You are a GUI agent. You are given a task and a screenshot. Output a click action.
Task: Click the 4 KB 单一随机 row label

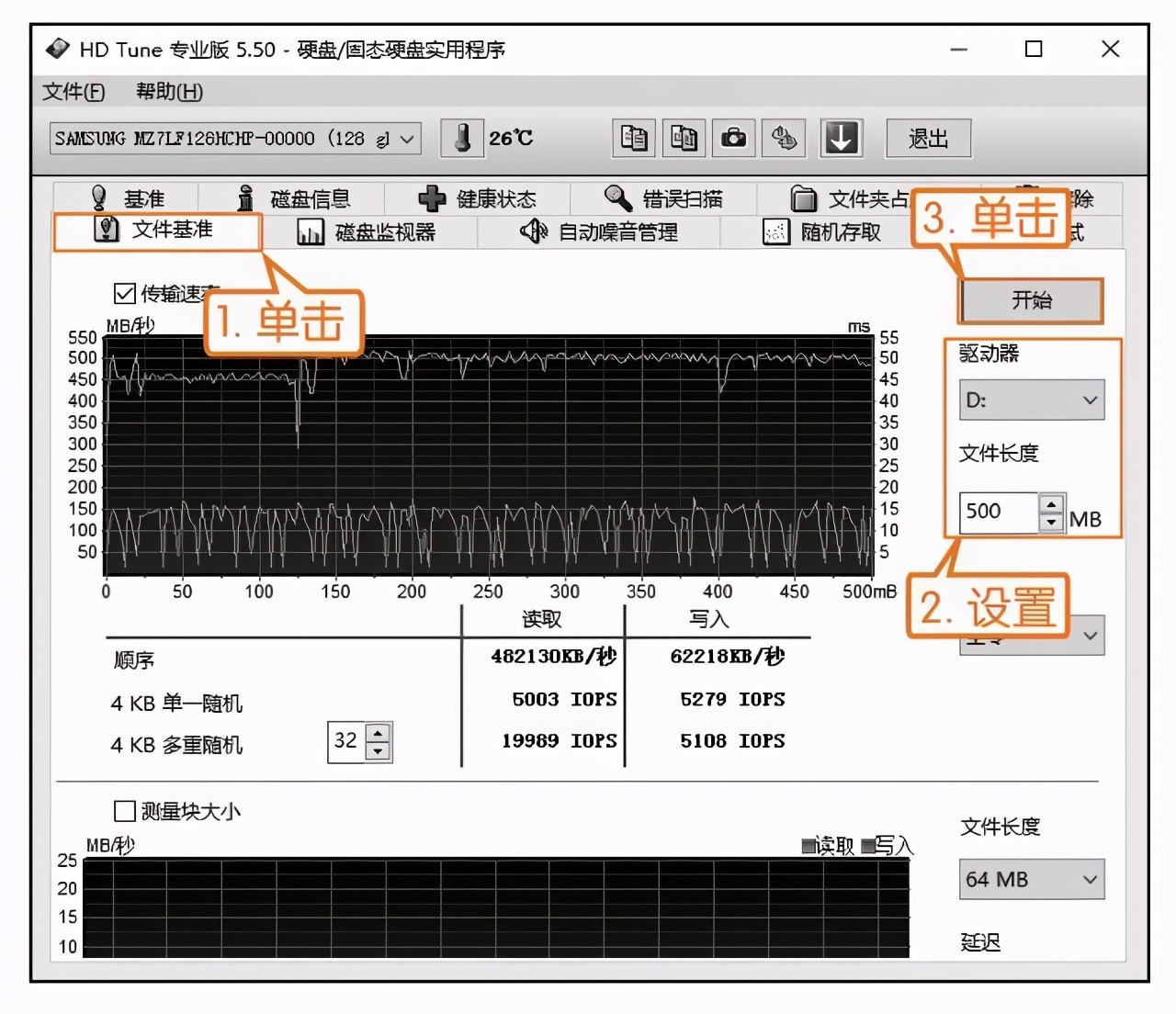[x=176, y=704]
